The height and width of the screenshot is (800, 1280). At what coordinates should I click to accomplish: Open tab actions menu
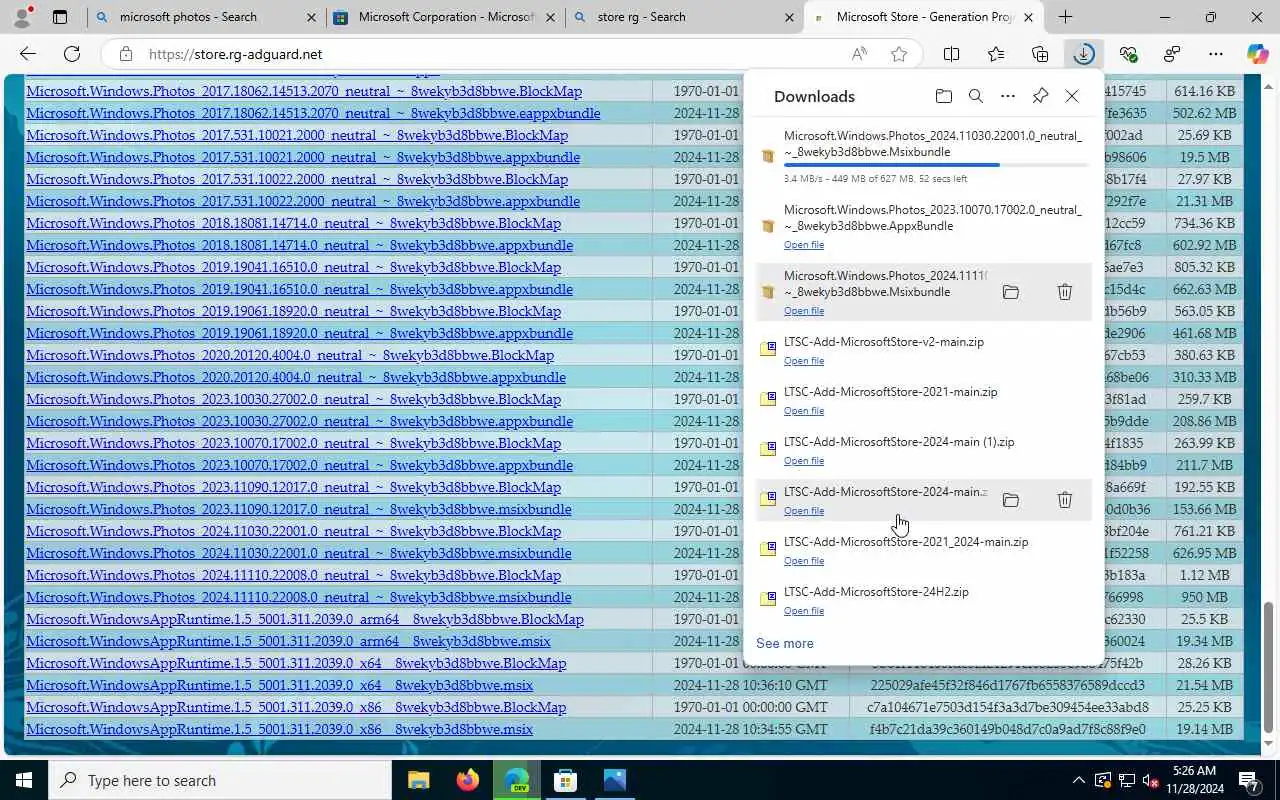[x=60, y=17]
